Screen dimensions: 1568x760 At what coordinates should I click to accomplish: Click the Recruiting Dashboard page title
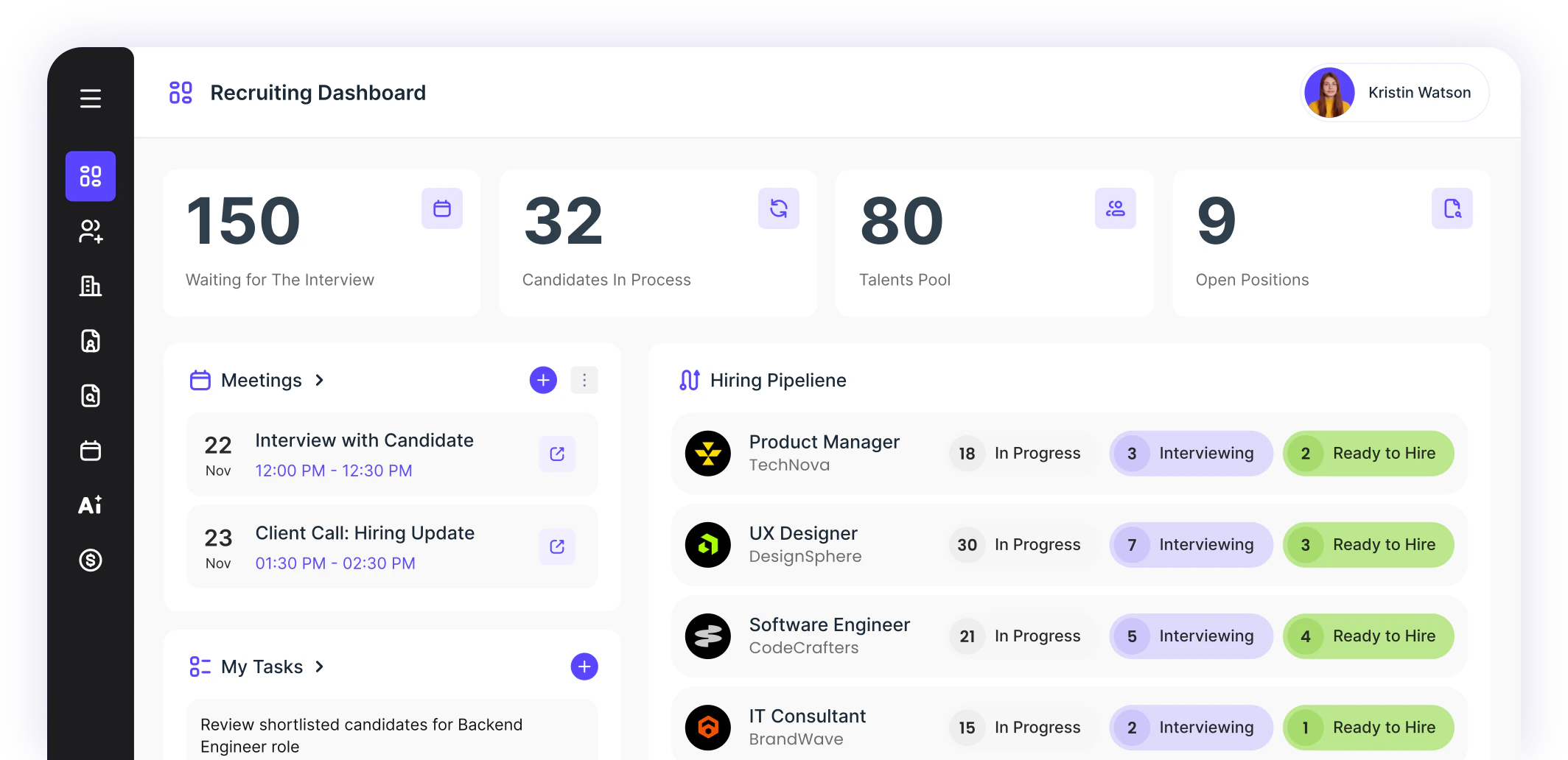[x=318, y=93]
